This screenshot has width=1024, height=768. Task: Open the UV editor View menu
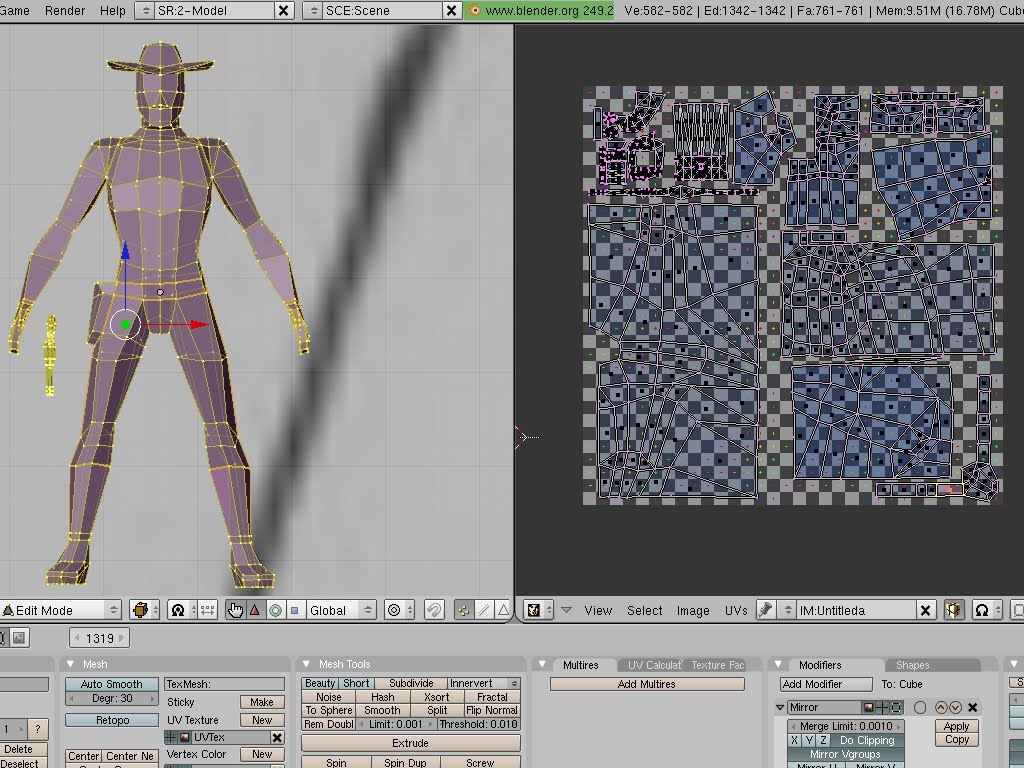[598, 610]
